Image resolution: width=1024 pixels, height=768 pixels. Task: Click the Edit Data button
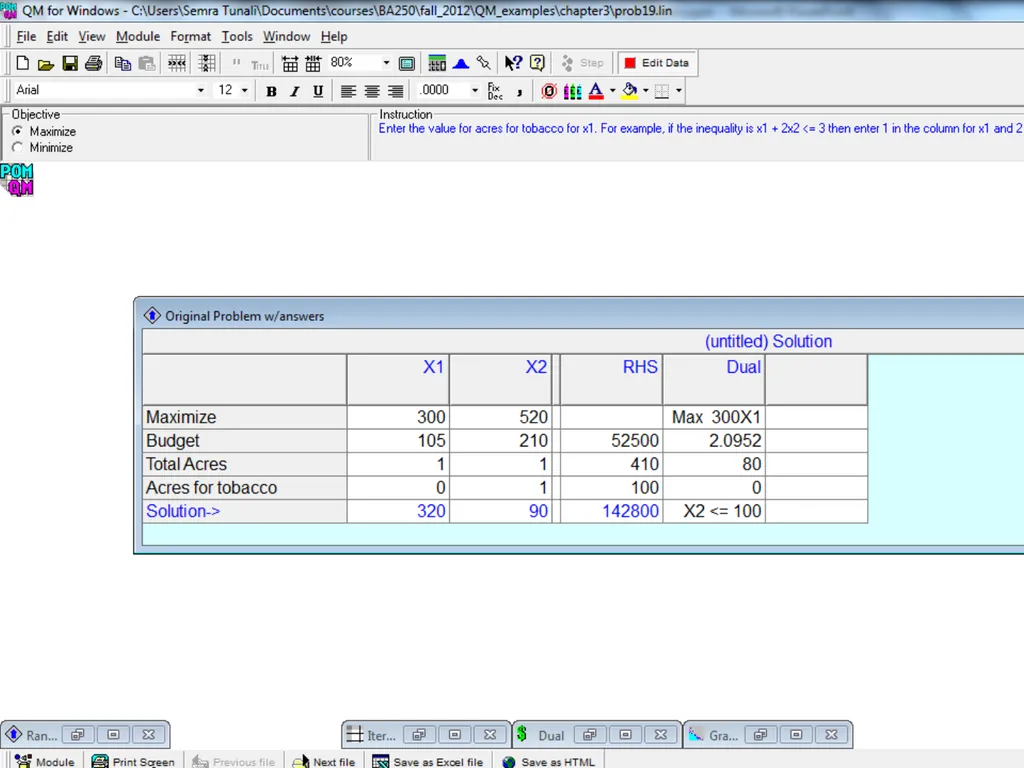(x=657, y=63)
